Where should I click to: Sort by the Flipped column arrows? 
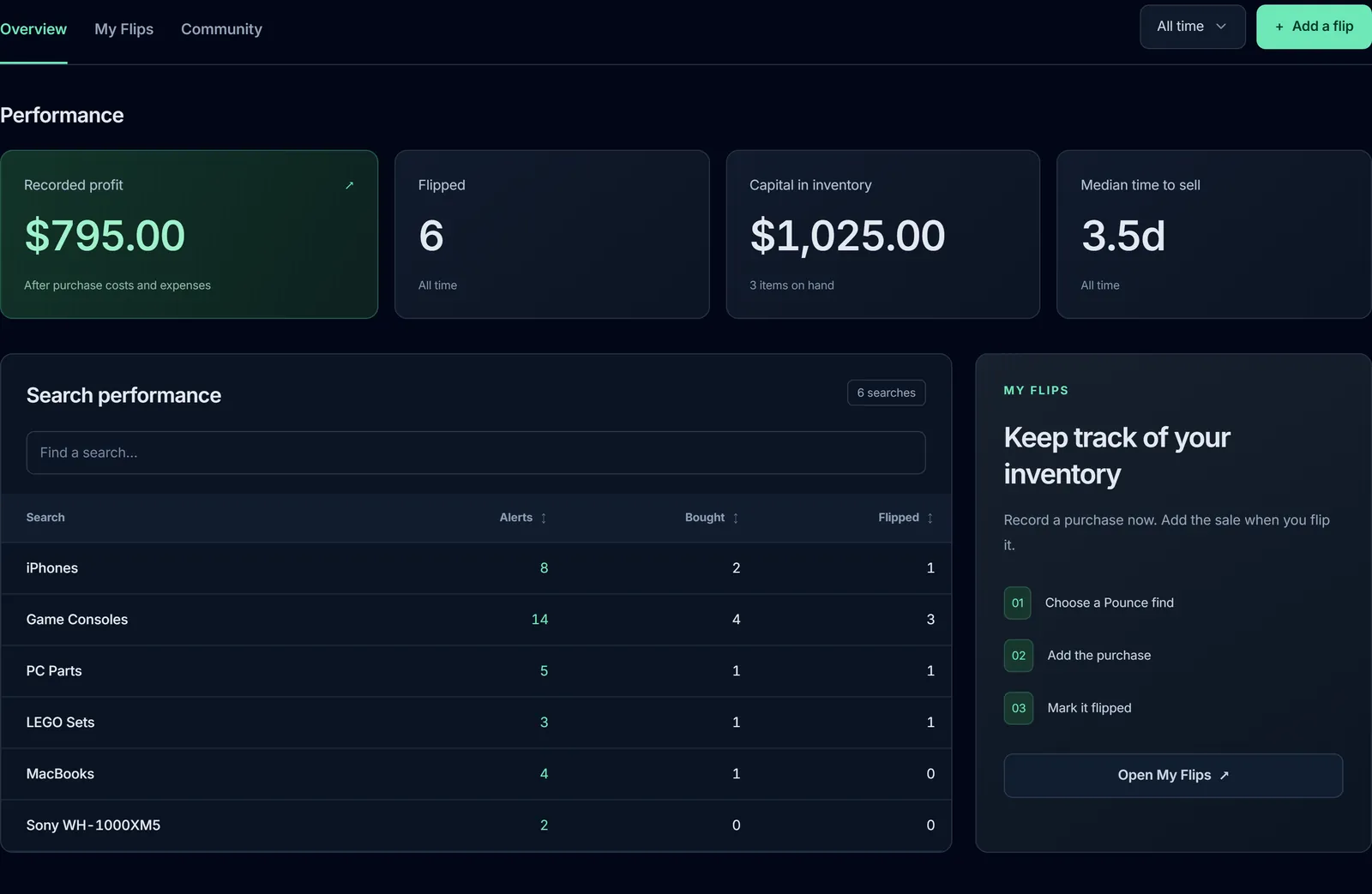(x=930, y=518)
